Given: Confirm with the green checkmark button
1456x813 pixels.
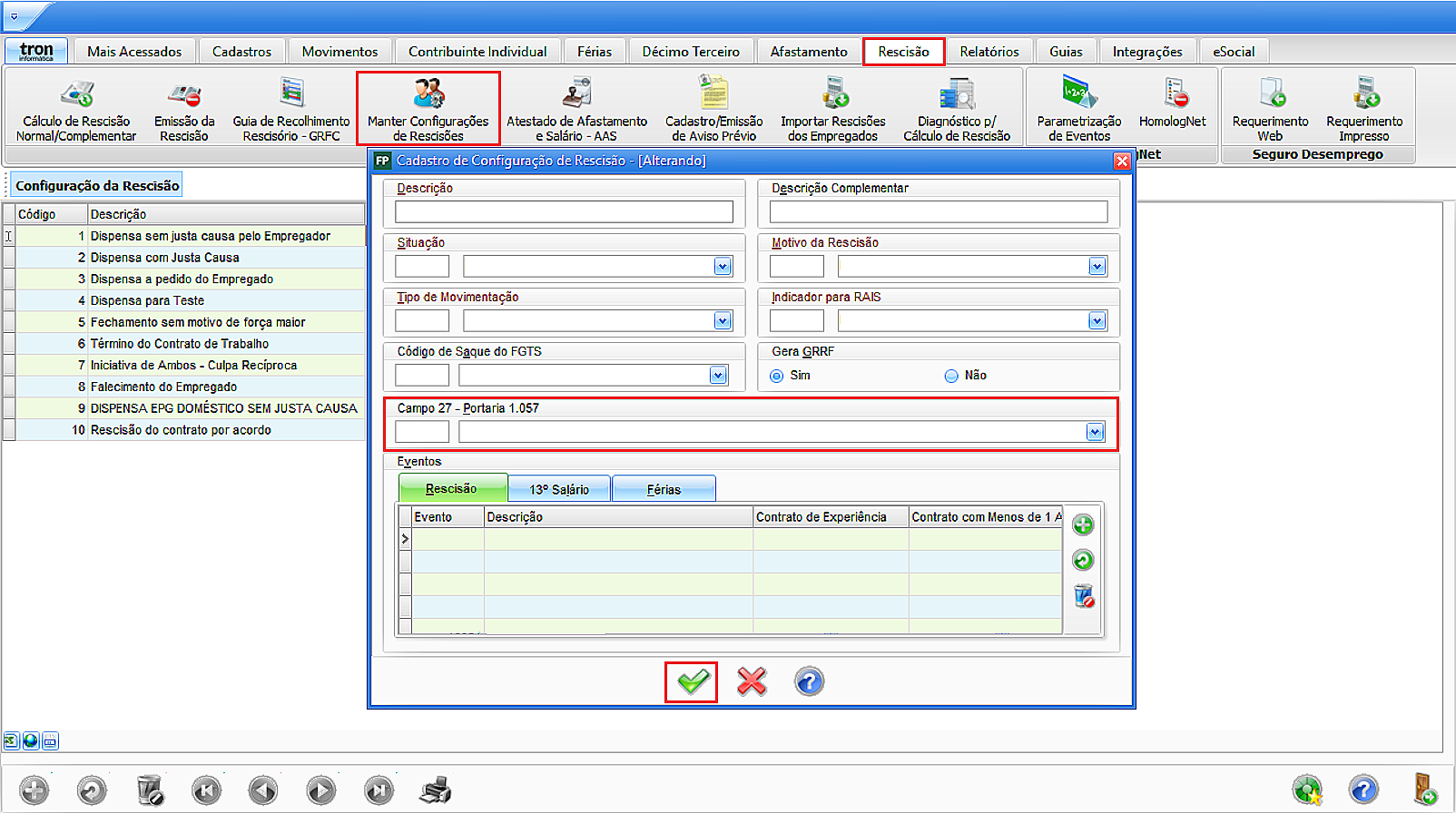Looking at the screenshot, I should [692, 682].
